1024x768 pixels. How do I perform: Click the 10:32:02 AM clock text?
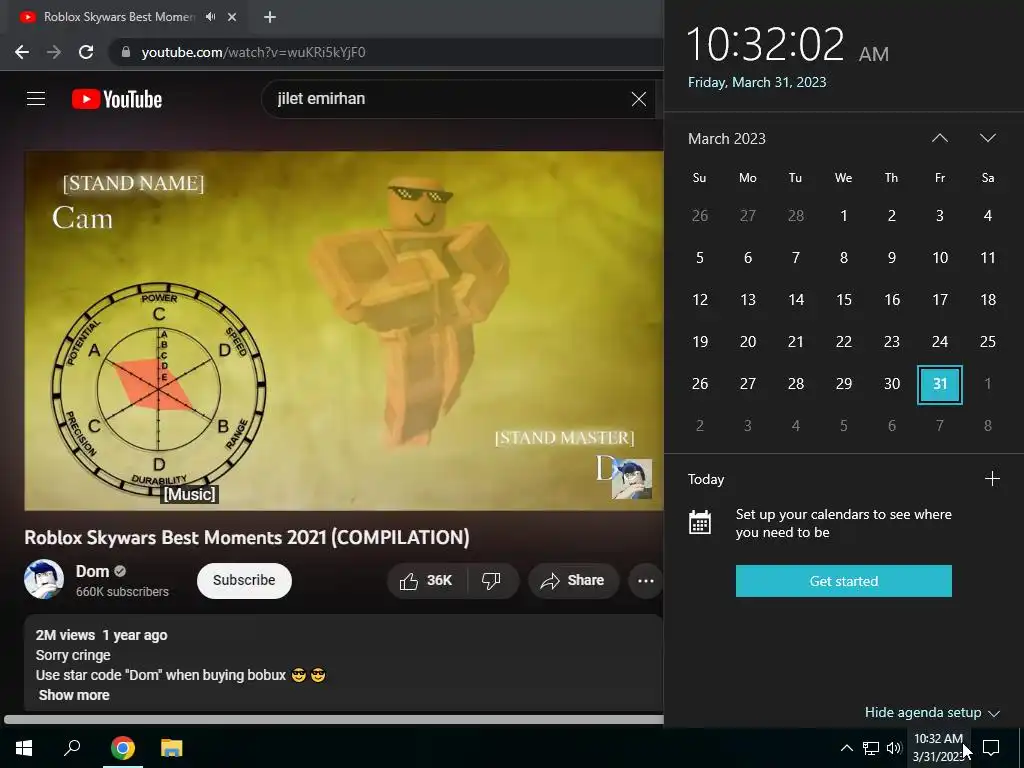pos(788,45)
